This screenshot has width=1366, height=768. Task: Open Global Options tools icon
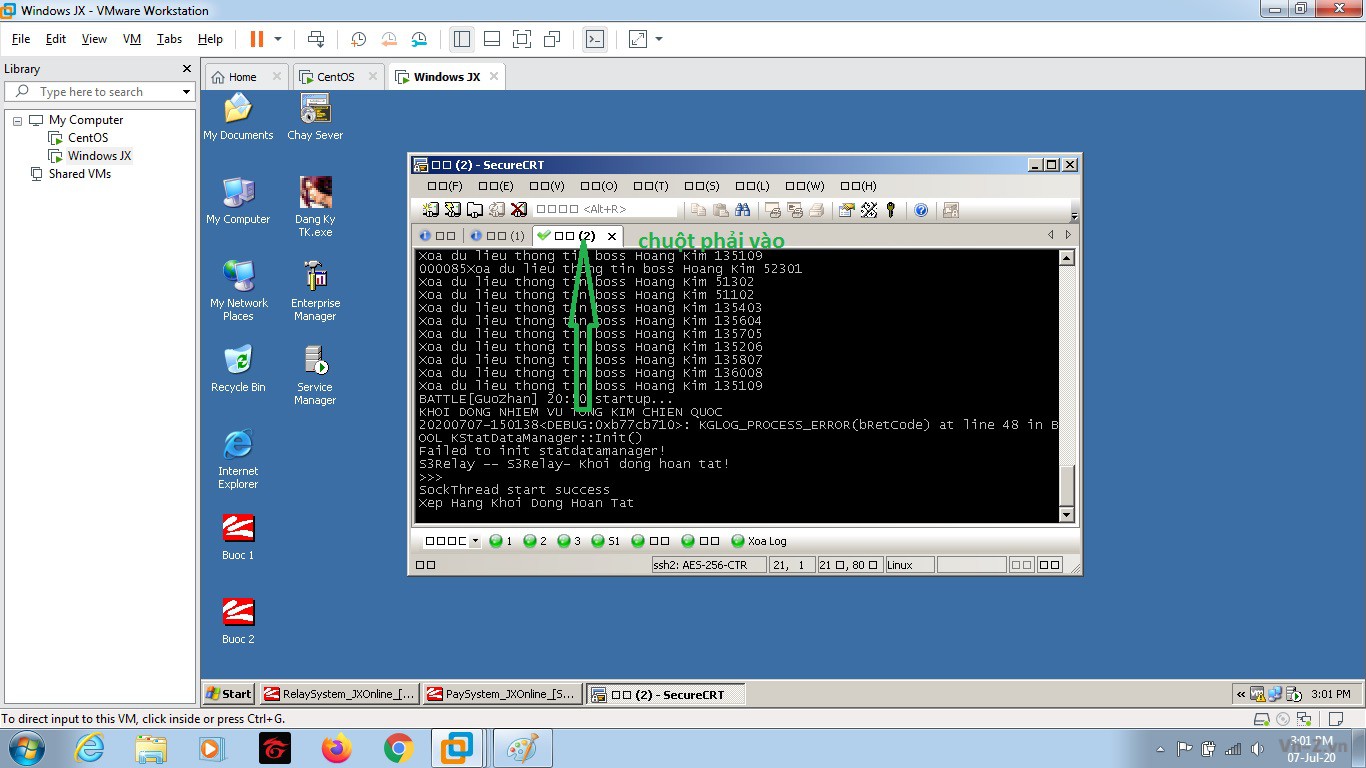(869, 210)
